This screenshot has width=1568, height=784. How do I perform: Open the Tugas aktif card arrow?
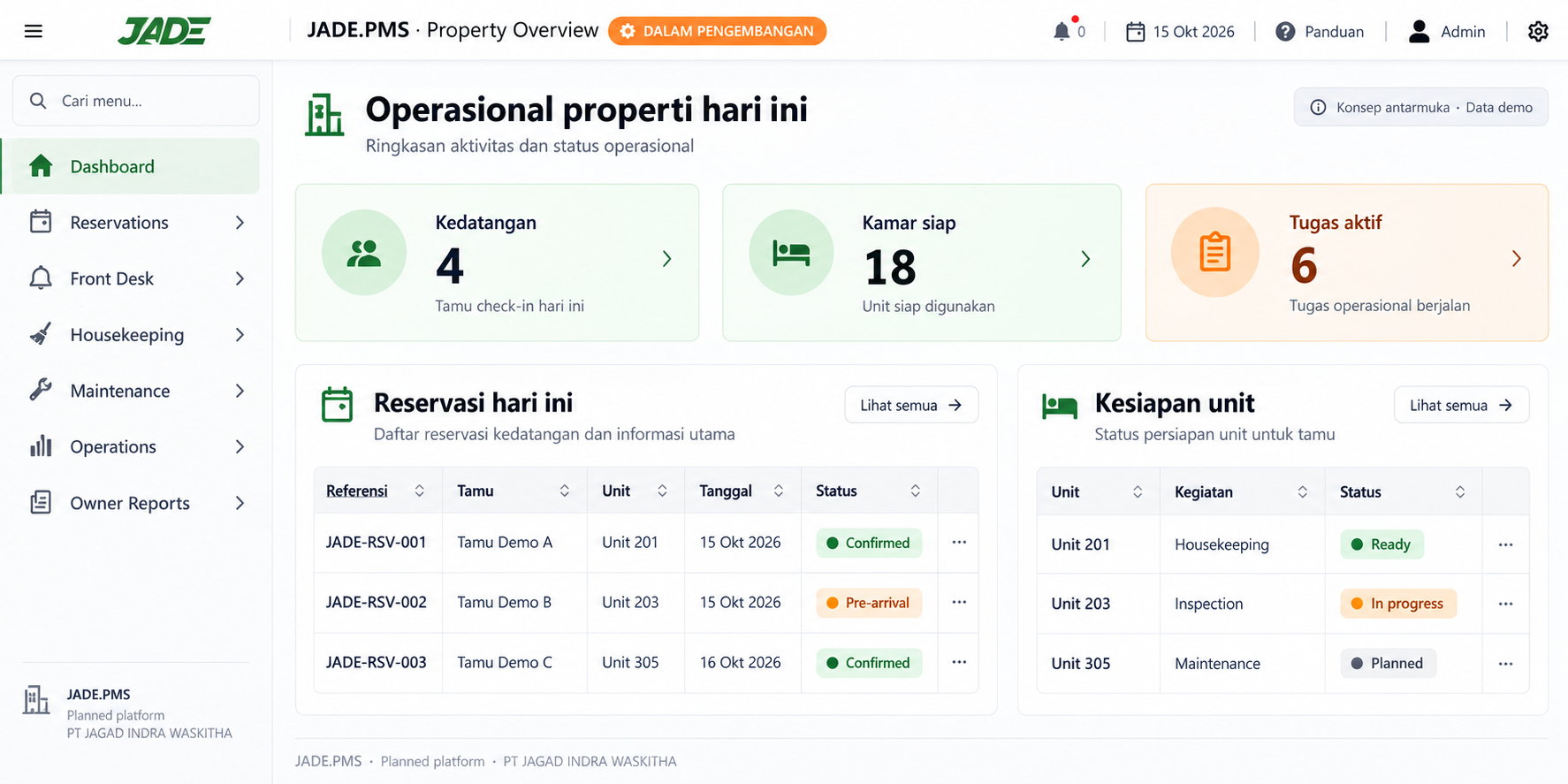(x=1517, y=258)
